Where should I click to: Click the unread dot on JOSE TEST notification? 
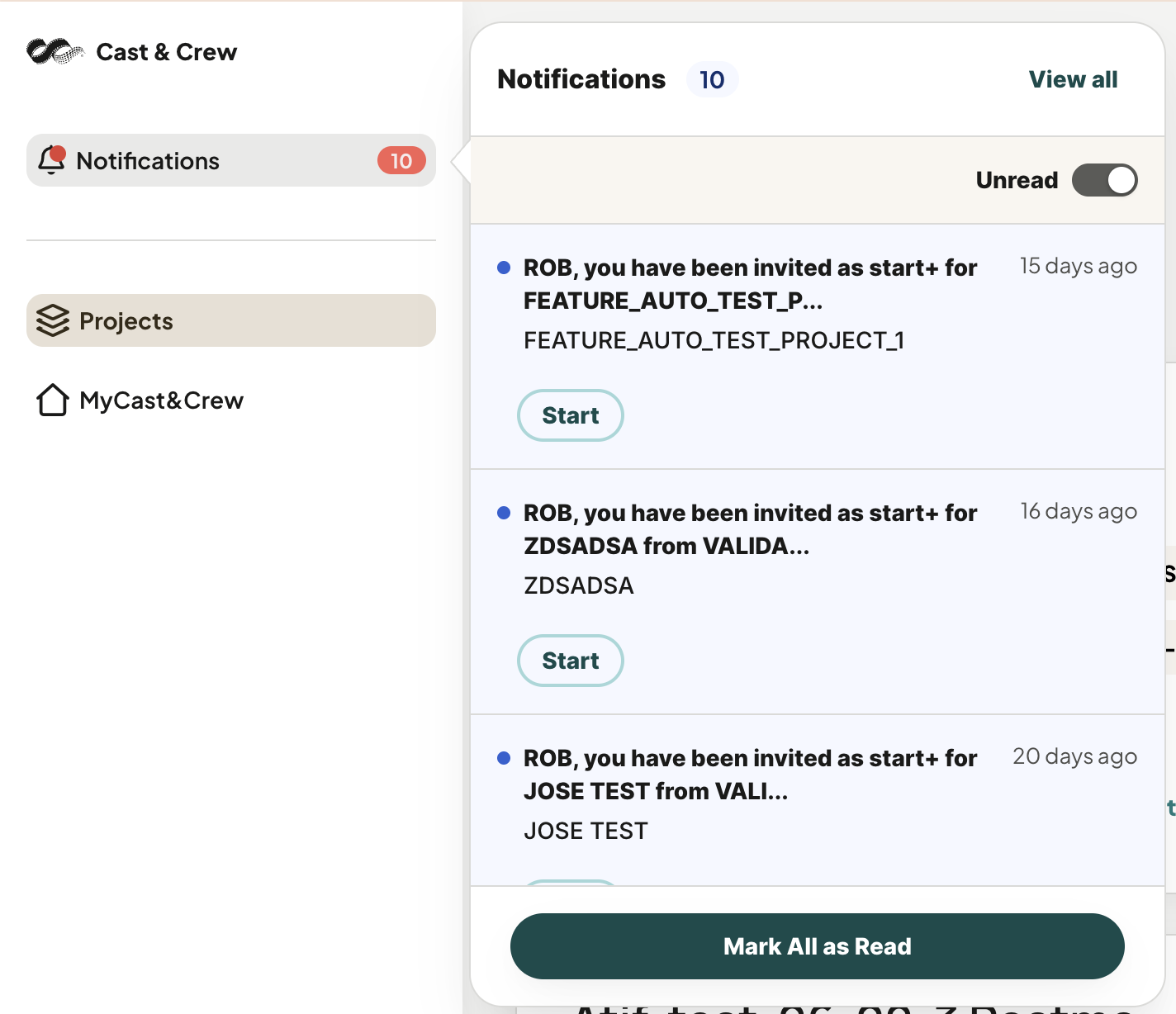point(504,758)
